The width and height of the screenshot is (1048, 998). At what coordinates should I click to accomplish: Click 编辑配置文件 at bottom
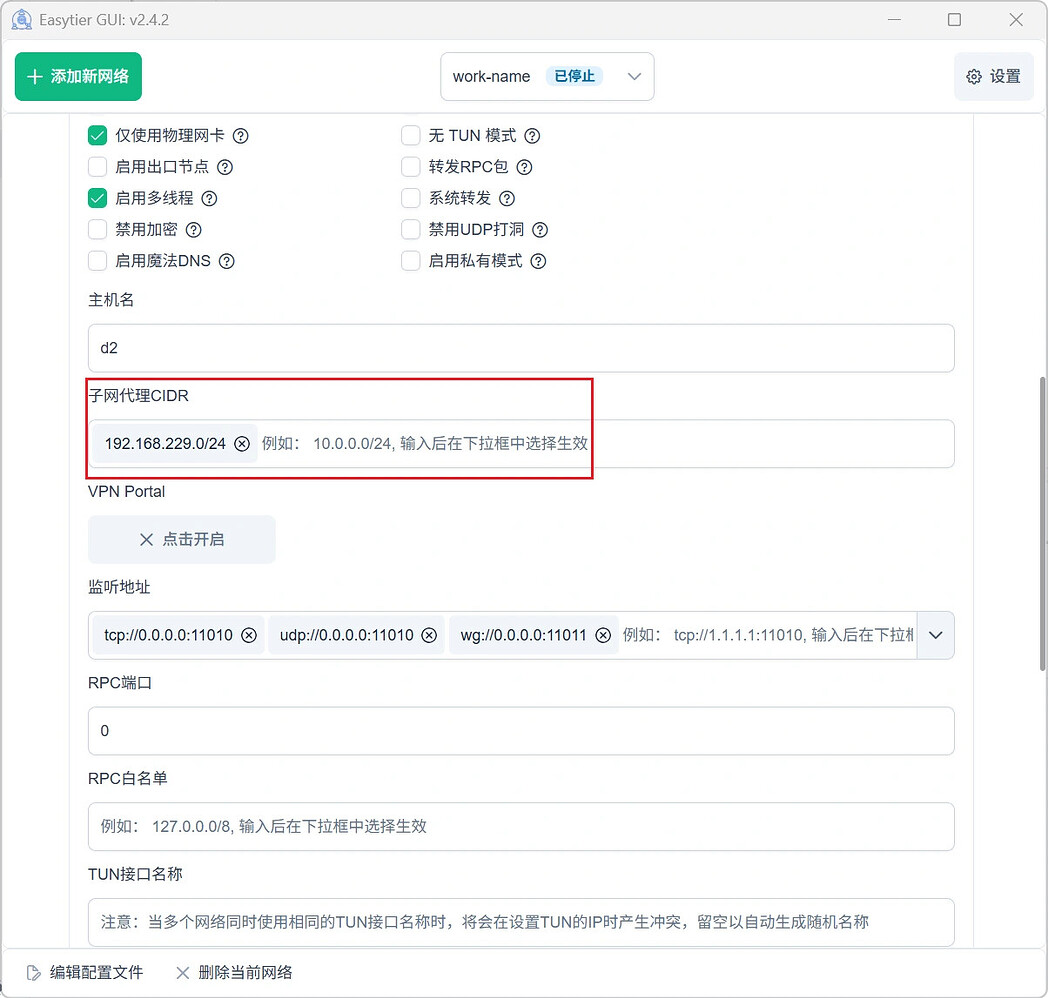click(85, 973)
